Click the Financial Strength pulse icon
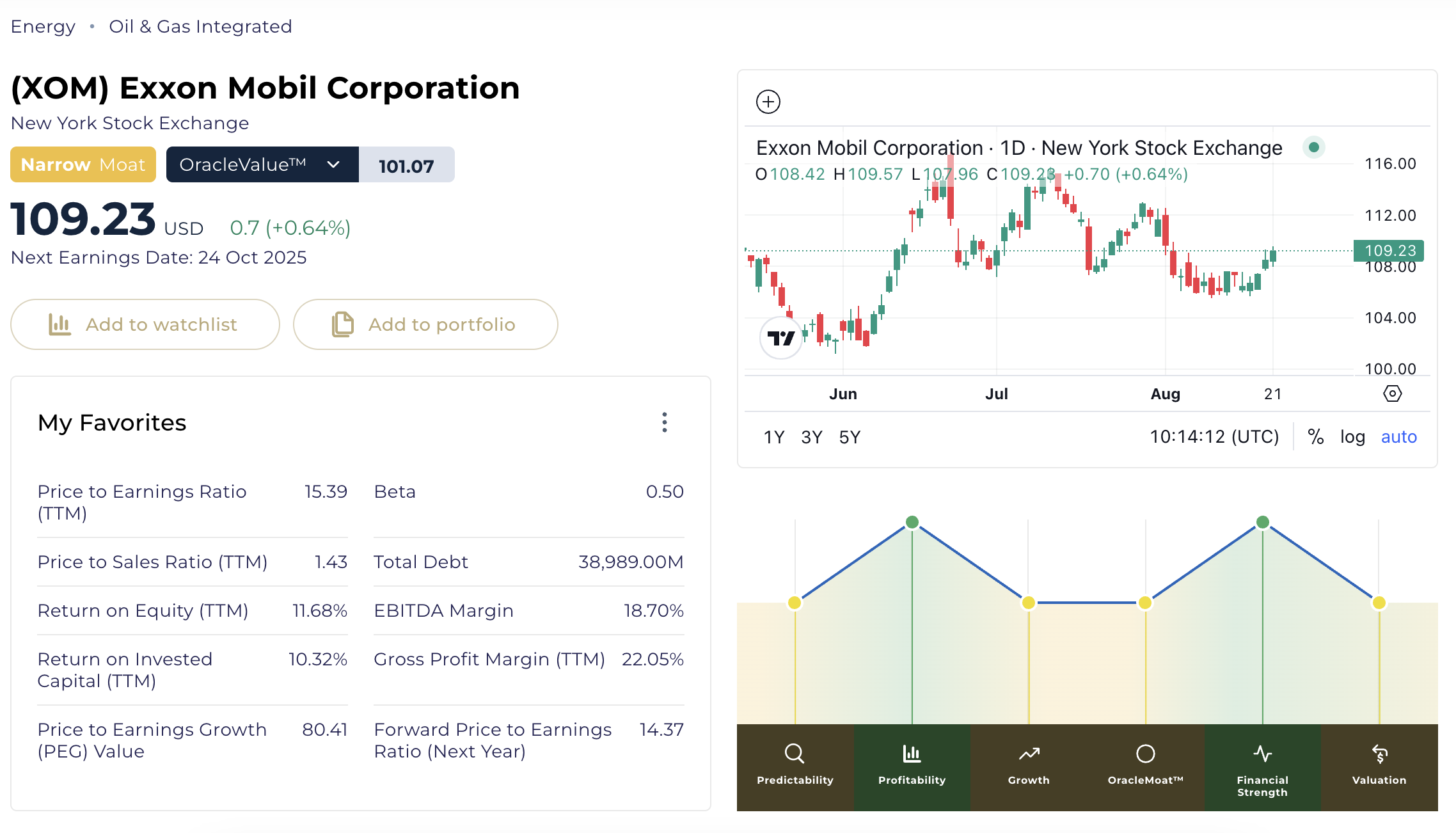The image size is (1456, 833). 1262,754
